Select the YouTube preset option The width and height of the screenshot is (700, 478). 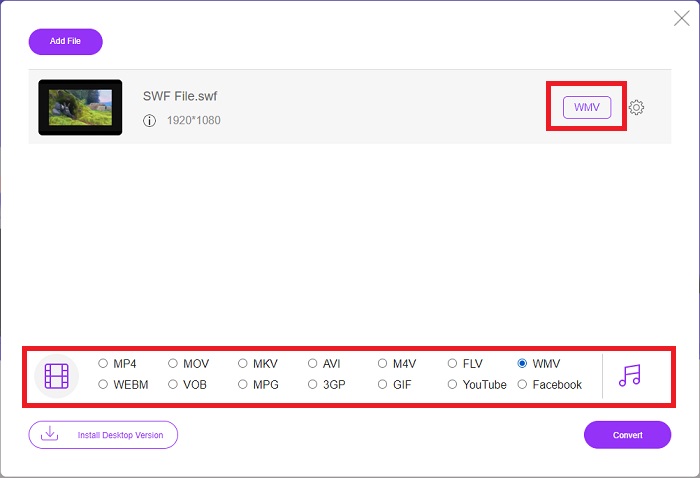coord(452,384)
